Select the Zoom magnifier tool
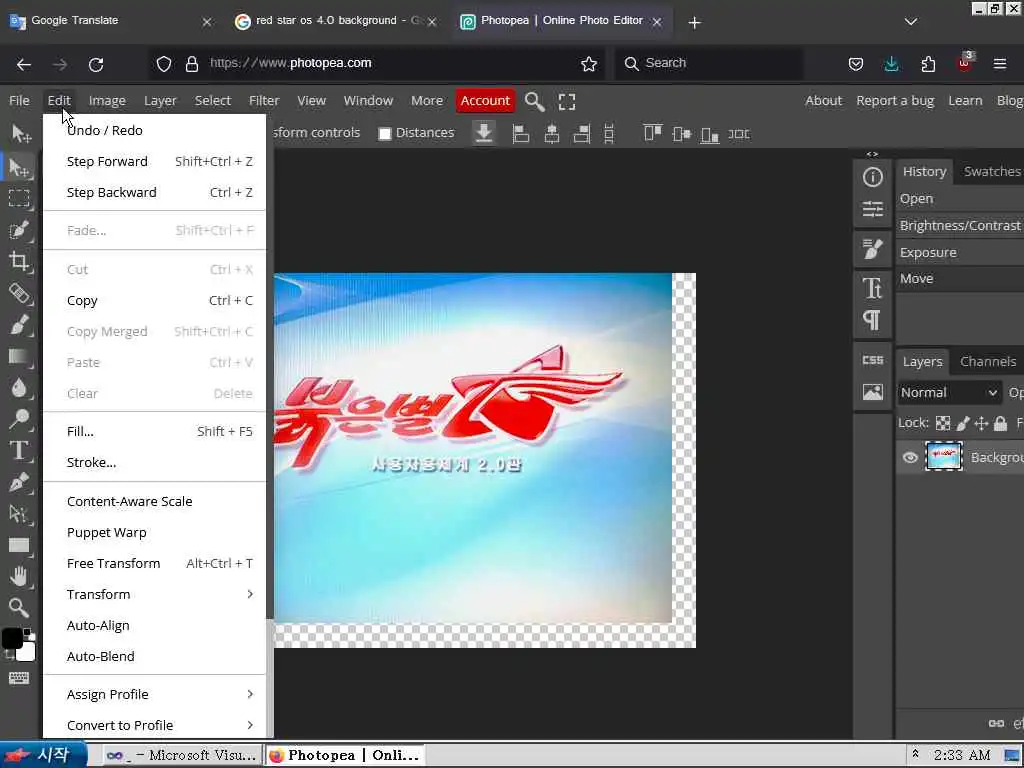1024x768 pixels. pos(19,608)
